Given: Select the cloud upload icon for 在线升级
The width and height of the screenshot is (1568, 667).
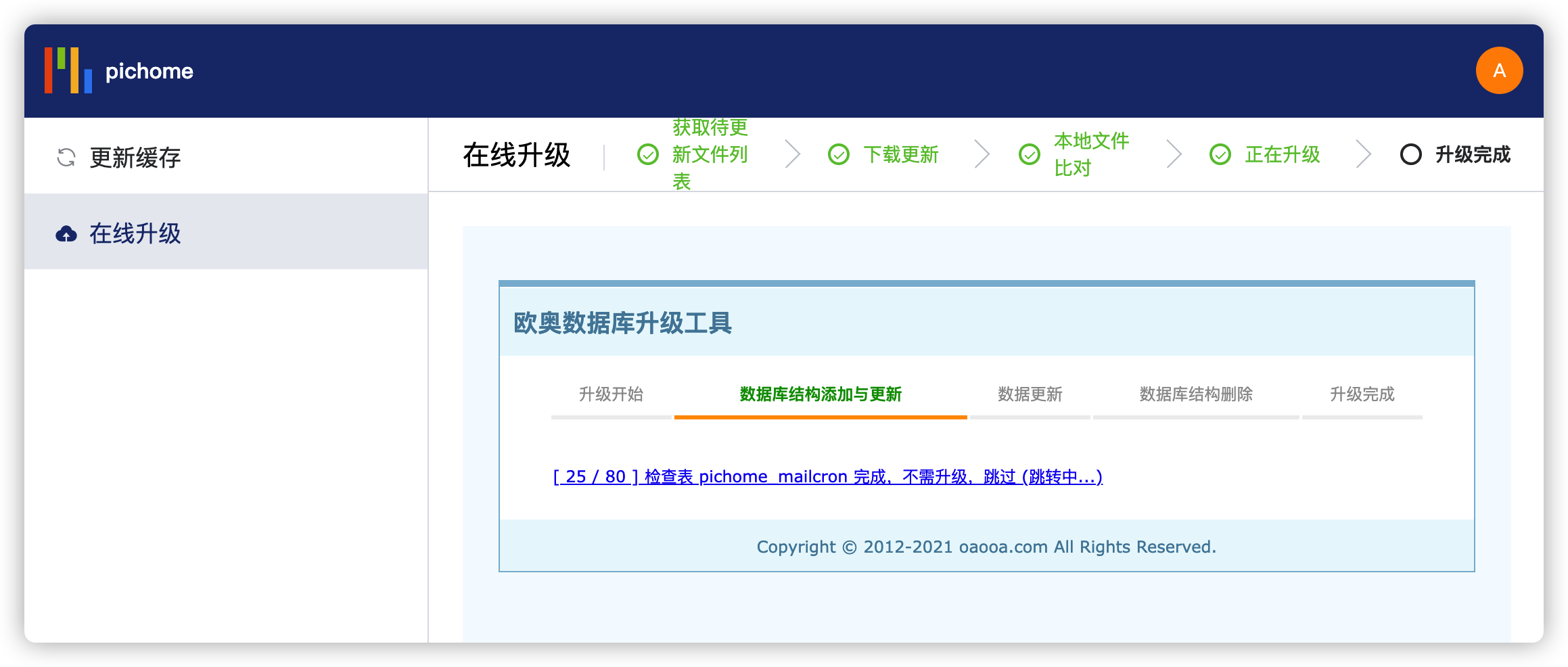Looking at the screenshot, I should coord(65,233).
